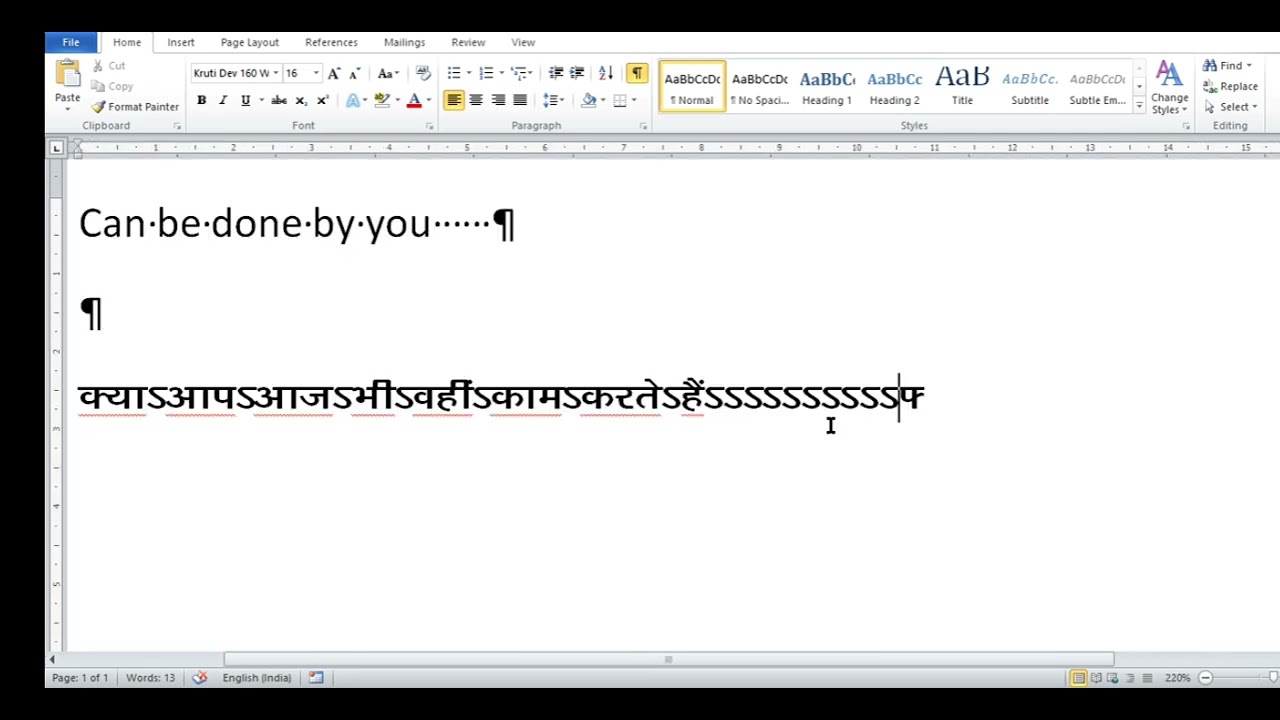Apply the Heading 2 style
This screenshot has height=720, width=1280.
pyautogui.click(x=895, y=87)
